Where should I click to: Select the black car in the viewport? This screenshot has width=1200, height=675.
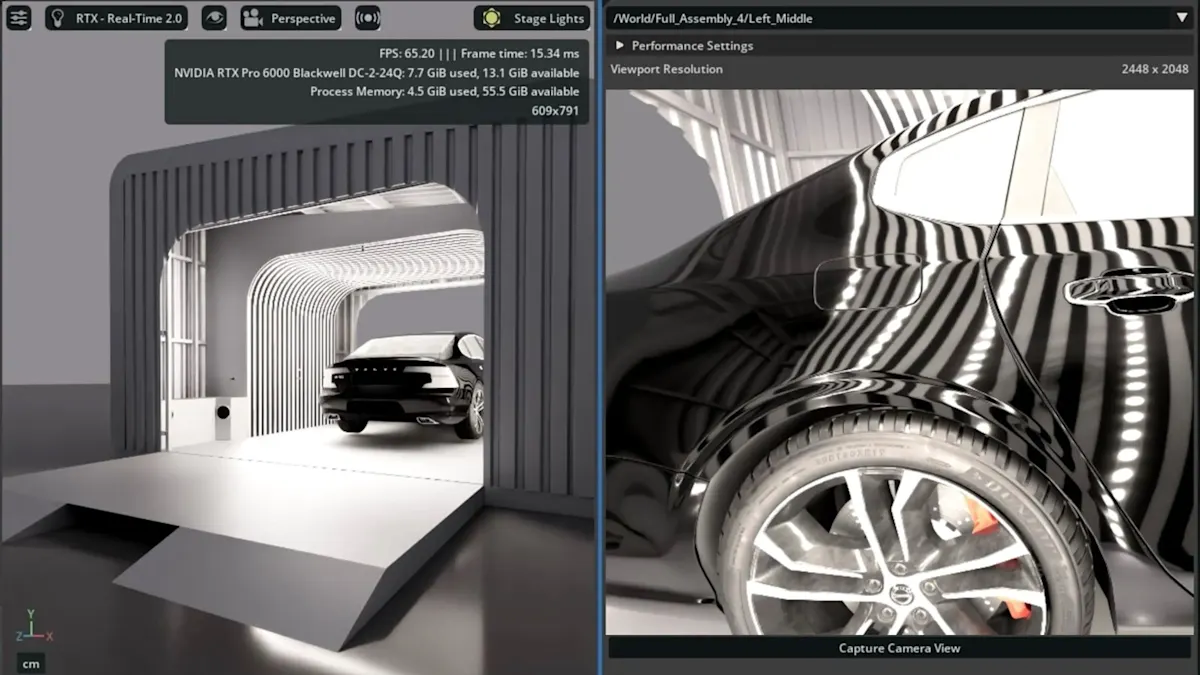coord(404,387)
